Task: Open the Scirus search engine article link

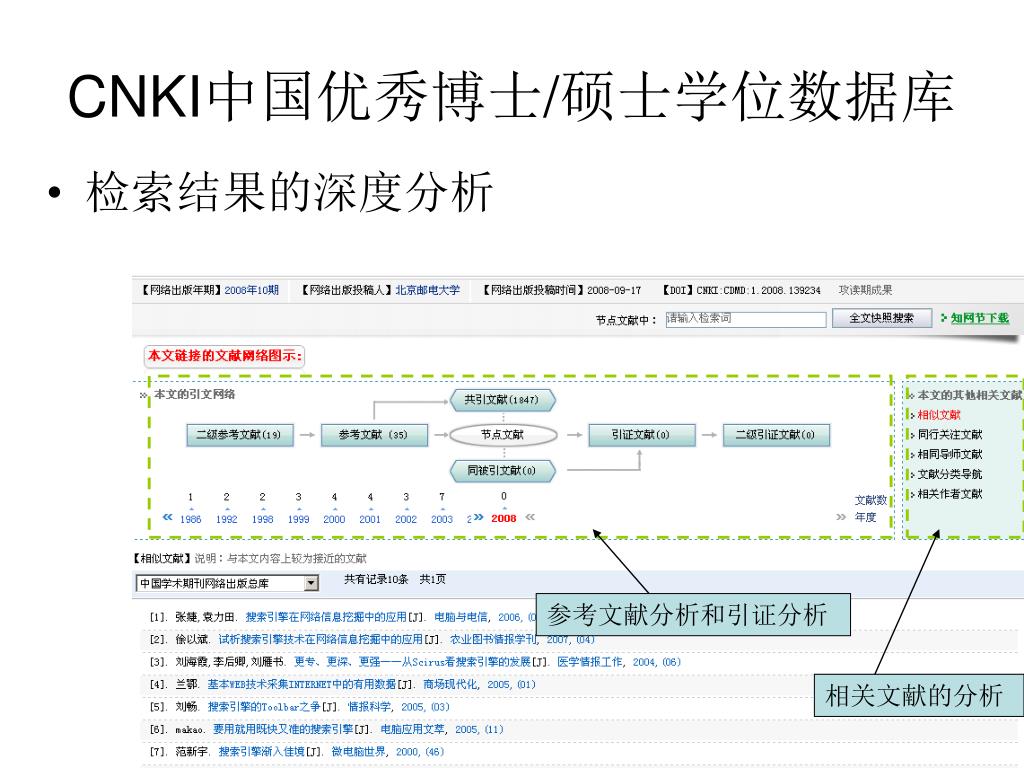Action: click(412, 662)
